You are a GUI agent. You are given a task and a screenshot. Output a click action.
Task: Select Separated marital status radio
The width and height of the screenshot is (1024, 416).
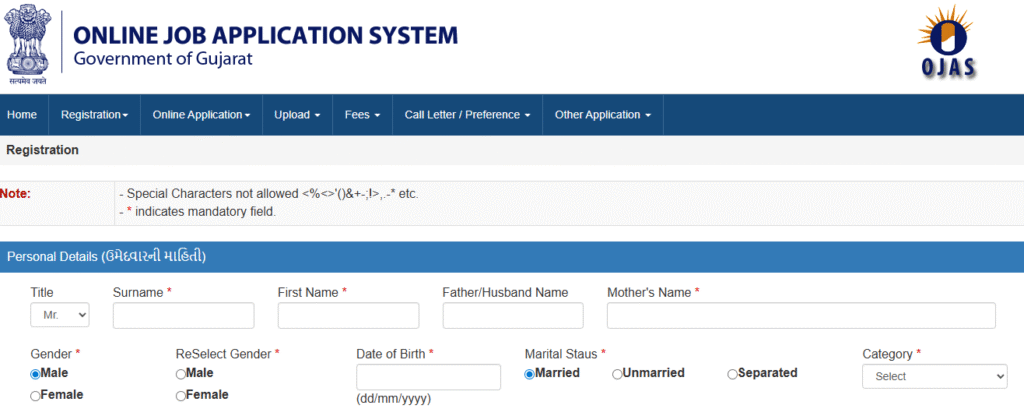click(x=732, y=373)
